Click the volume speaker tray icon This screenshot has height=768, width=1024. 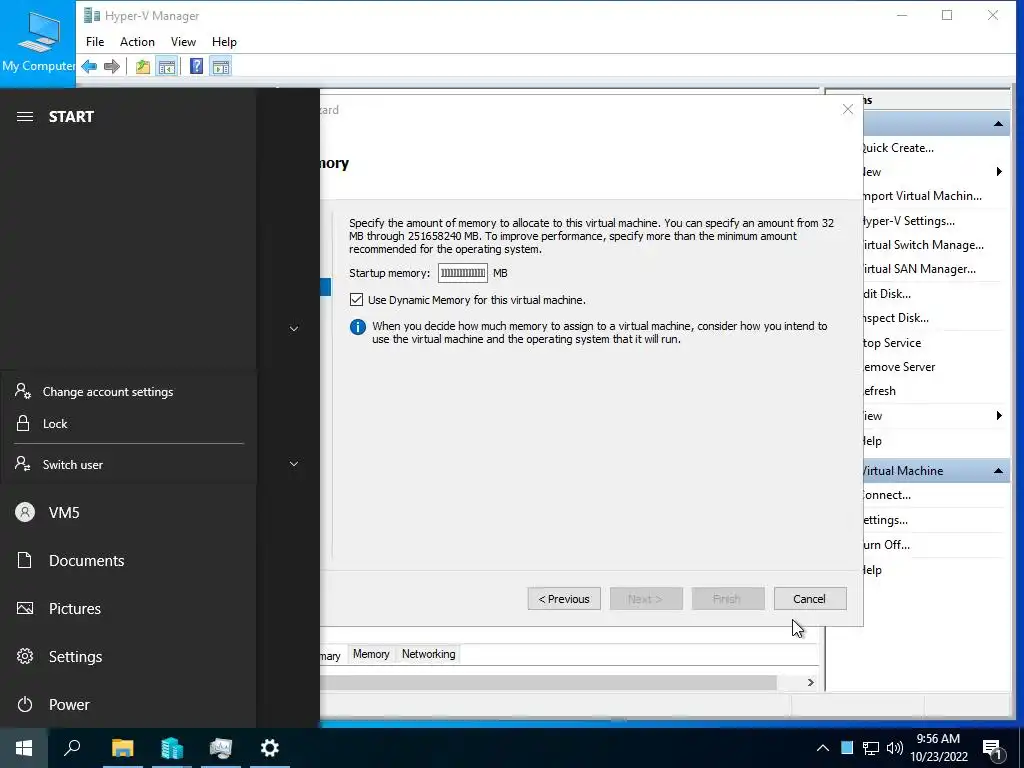point(895,748)
